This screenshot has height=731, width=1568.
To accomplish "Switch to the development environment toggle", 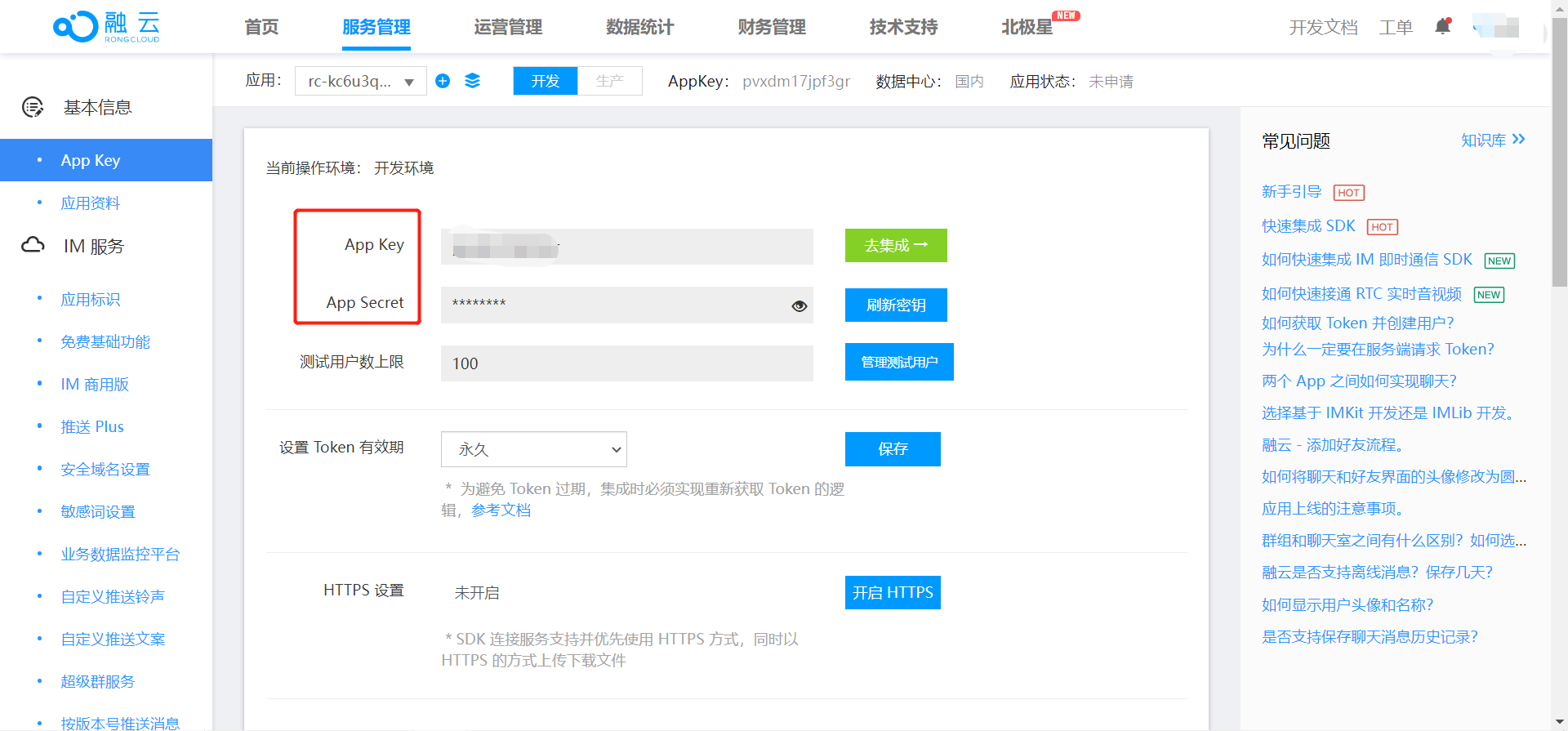I will [x=546, y=81].
